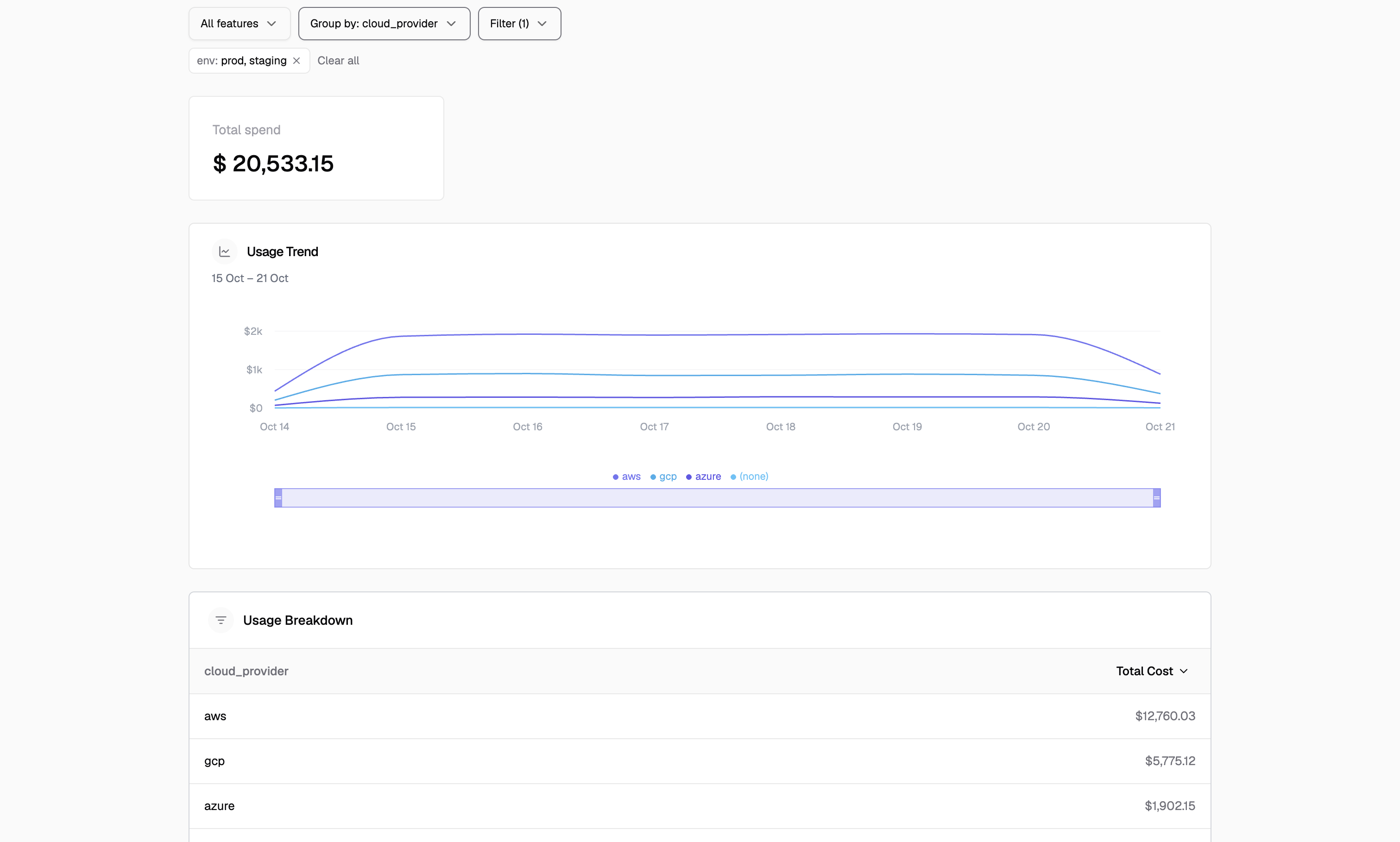The height and width of the screenshot is (842, 1400).
Task: Click the left handle of the range slider
Action: [x=278, y=497]
